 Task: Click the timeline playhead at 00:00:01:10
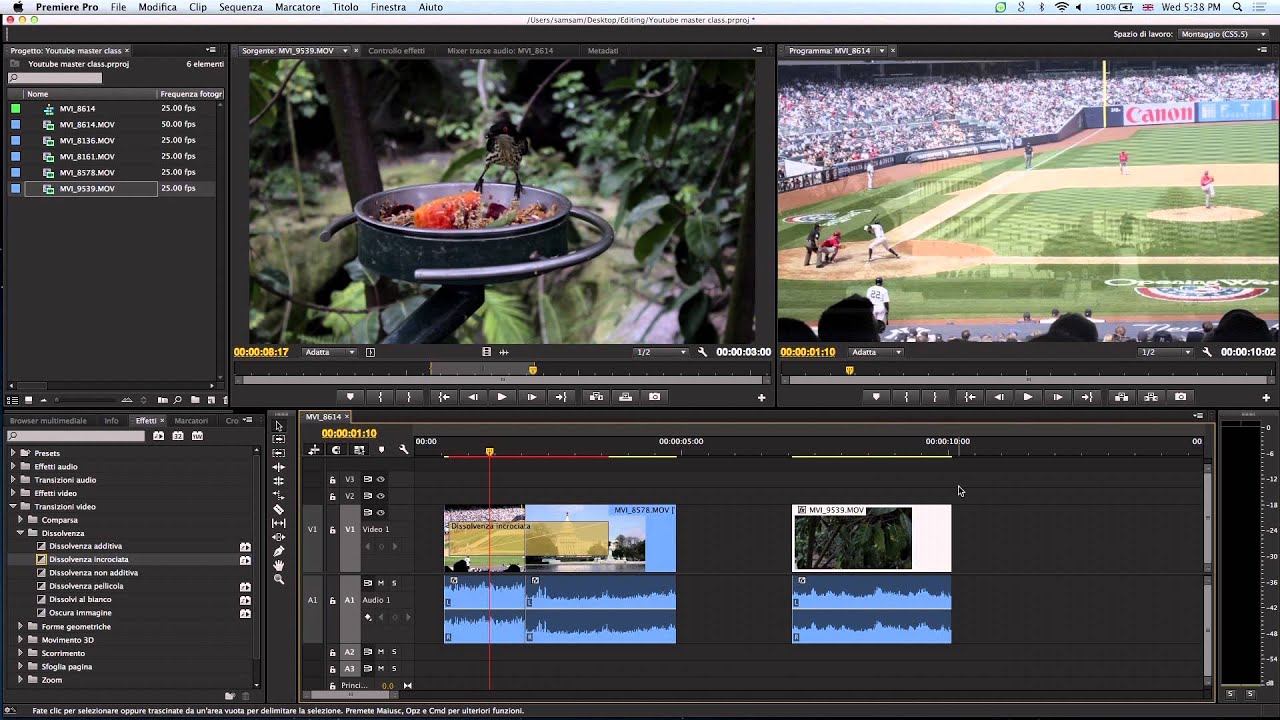(490, 452)
